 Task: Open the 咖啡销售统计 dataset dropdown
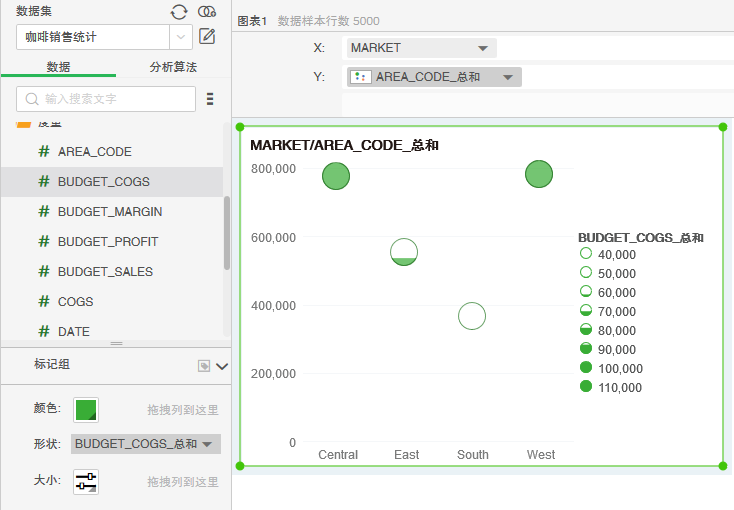180,37
